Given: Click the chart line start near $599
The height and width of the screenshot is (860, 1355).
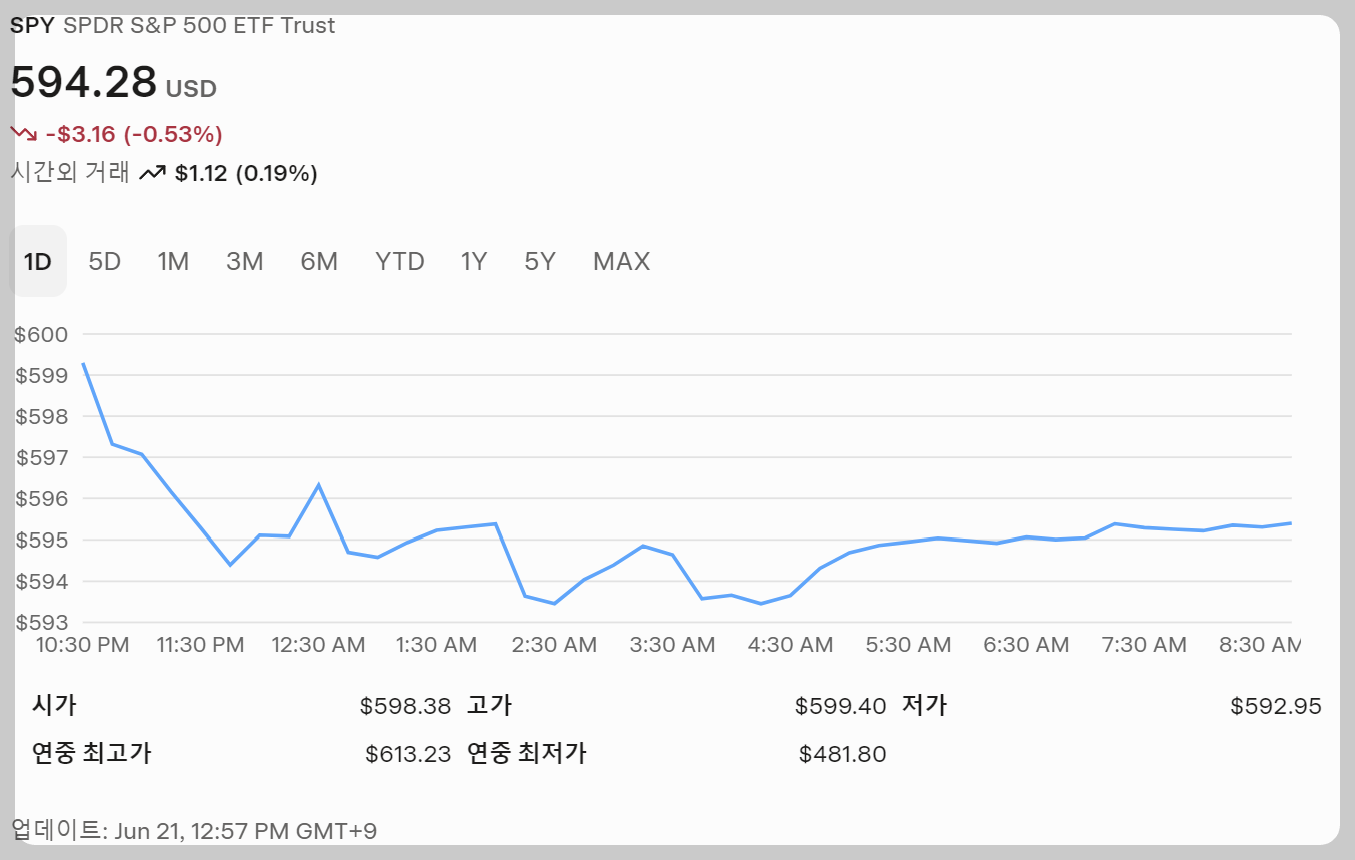Looking at the screenshot, I should tap(83, 364).
